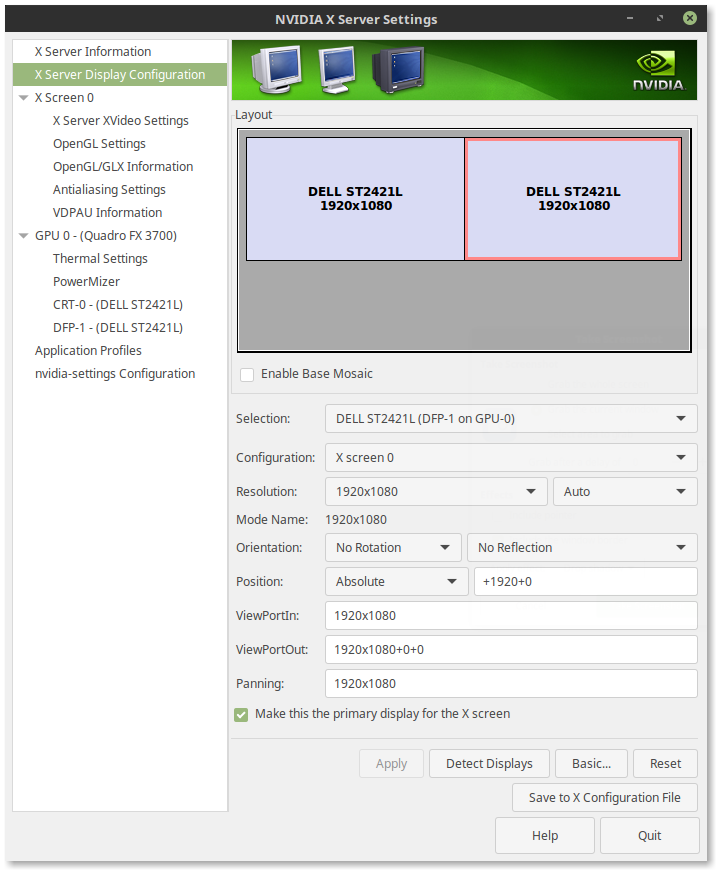Close the NVIDIA X Server Settings window
Screen dimensions: 716x870
pyautogui.click(x=690, y=18)
